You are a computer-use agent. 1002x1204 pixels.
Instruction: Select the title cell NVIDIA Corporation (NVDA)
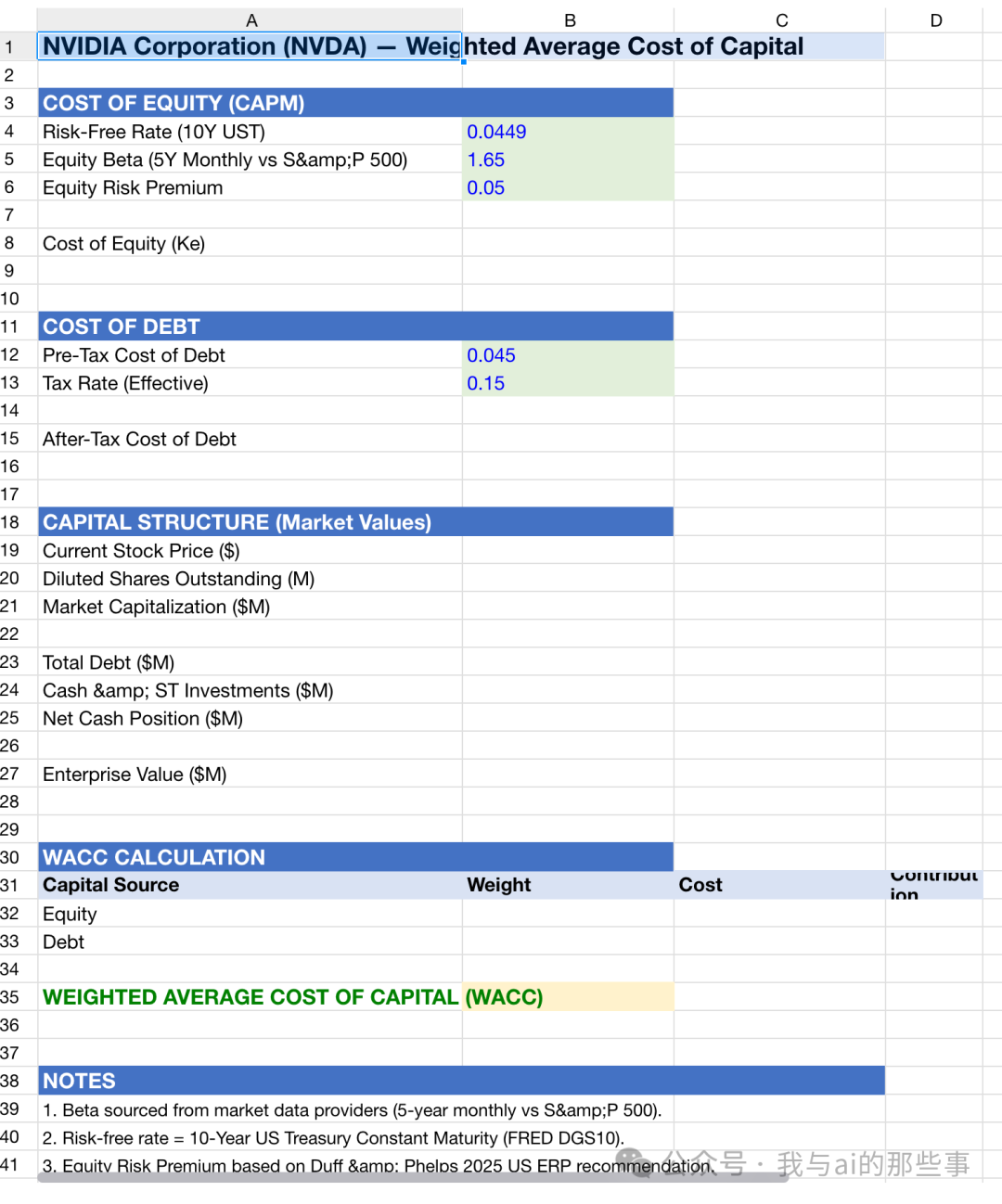point(250,46)
